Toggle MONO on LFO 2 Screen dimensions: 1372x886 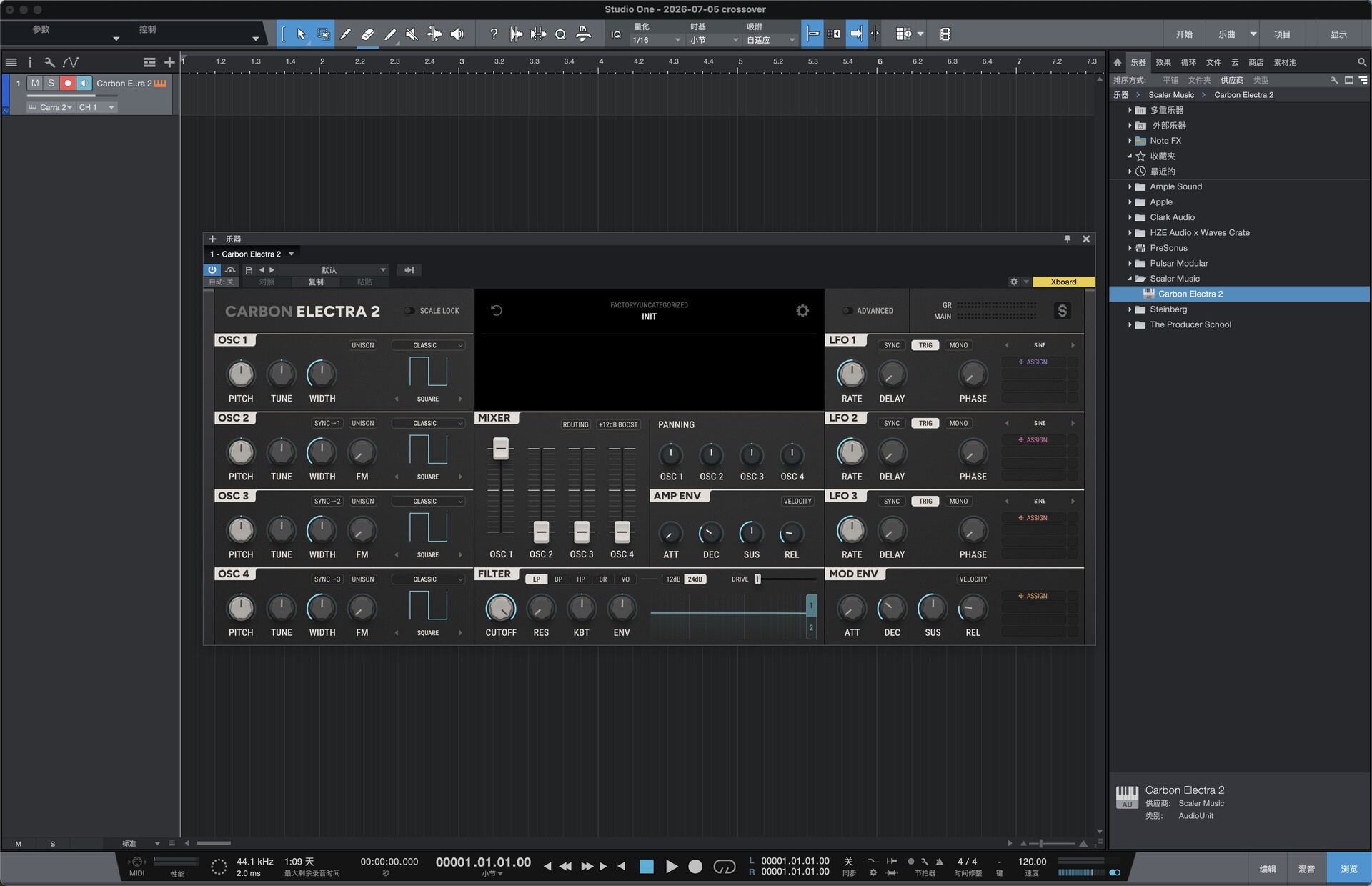click(958, 423)
